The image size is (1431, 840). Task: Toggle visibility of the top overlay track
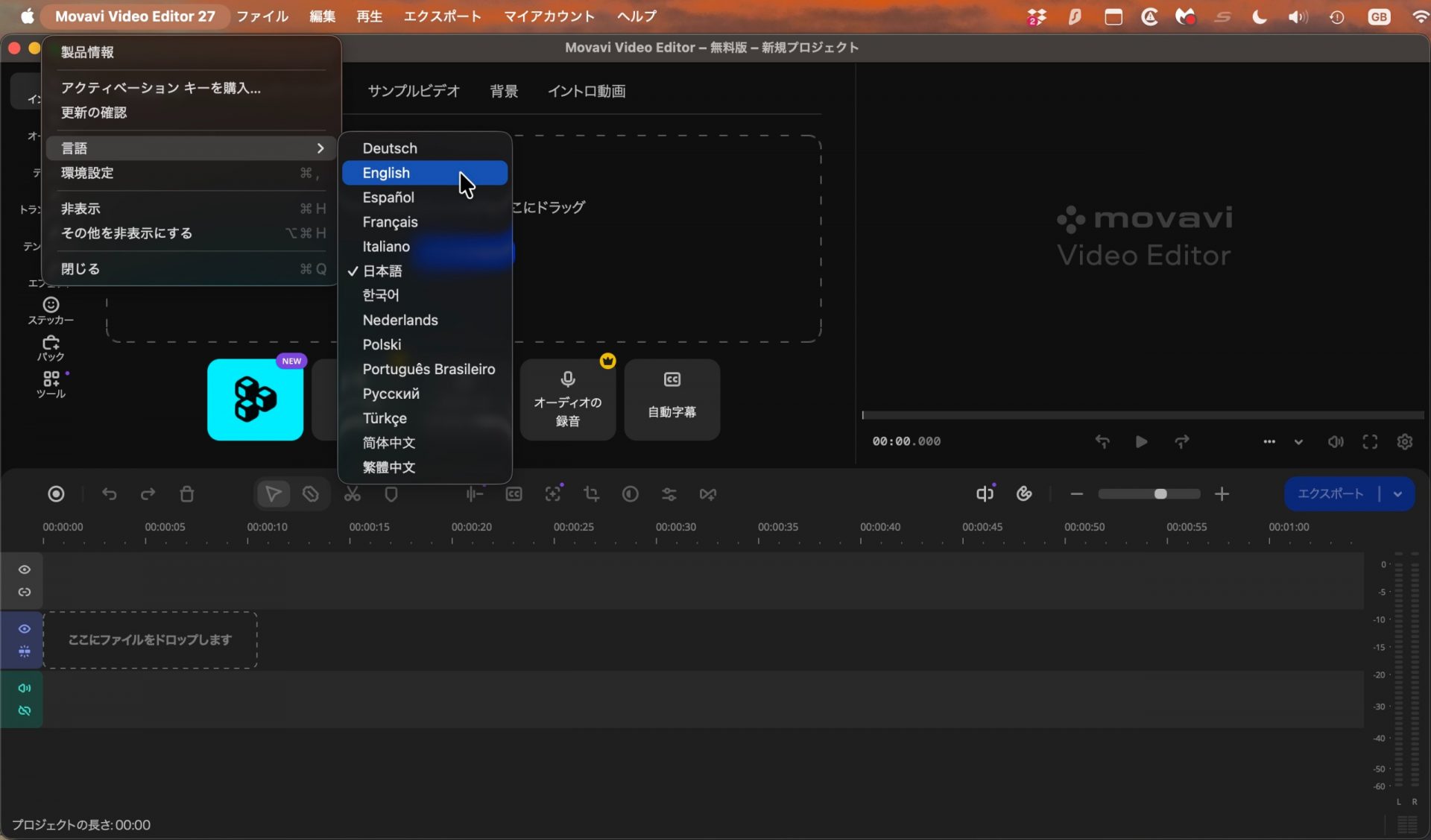click(x=25, y=569)
